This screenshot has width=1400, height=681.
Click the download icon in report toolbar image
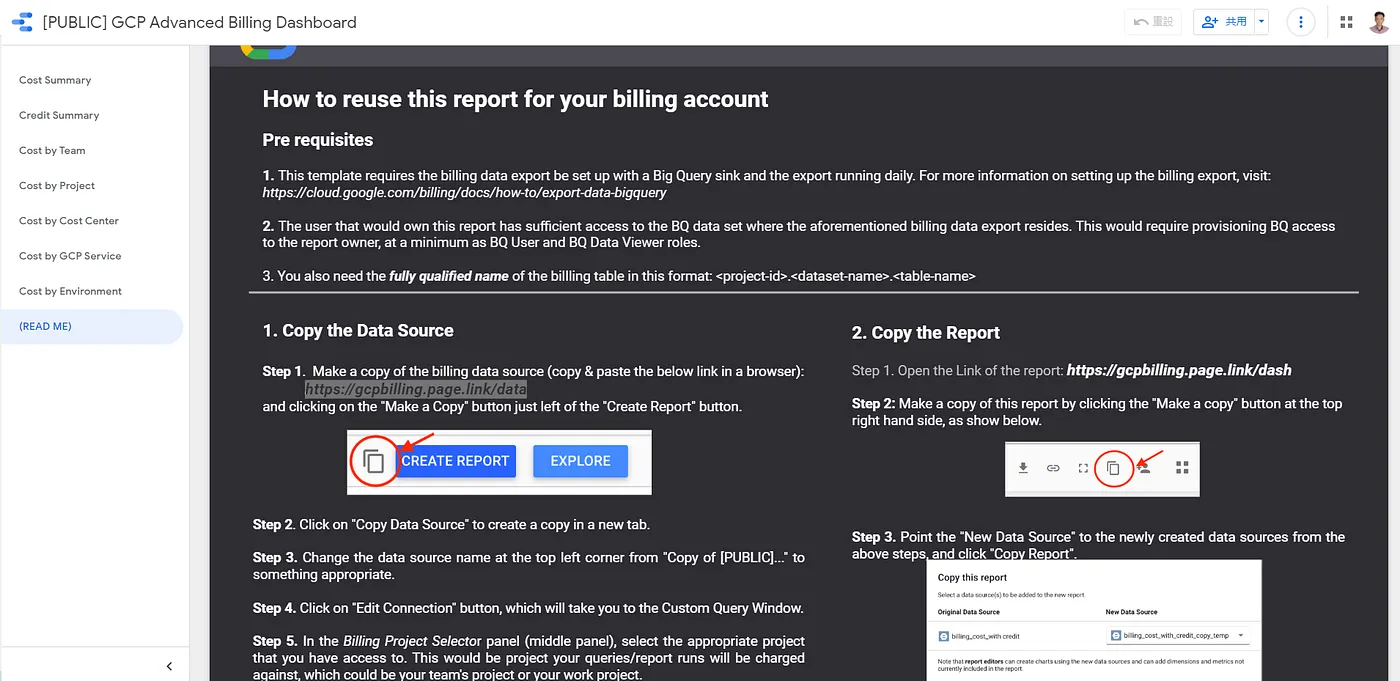(x=1023, y=468)
